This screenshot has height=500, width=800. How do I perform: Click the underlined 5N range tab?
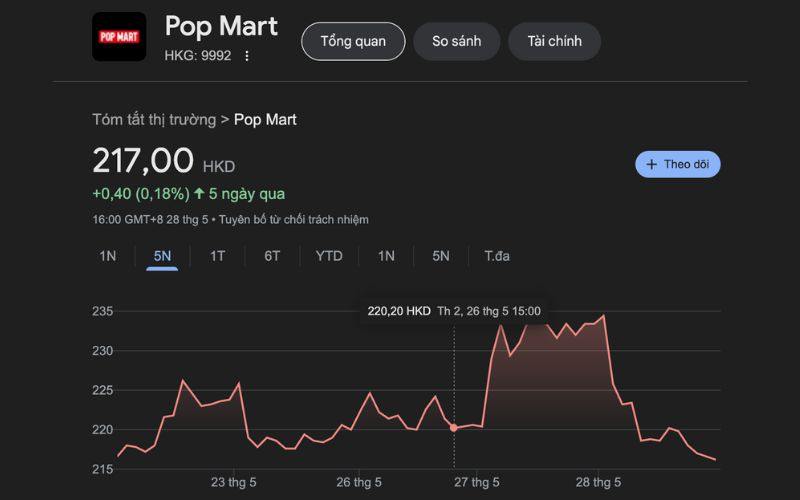pos(162,256)
